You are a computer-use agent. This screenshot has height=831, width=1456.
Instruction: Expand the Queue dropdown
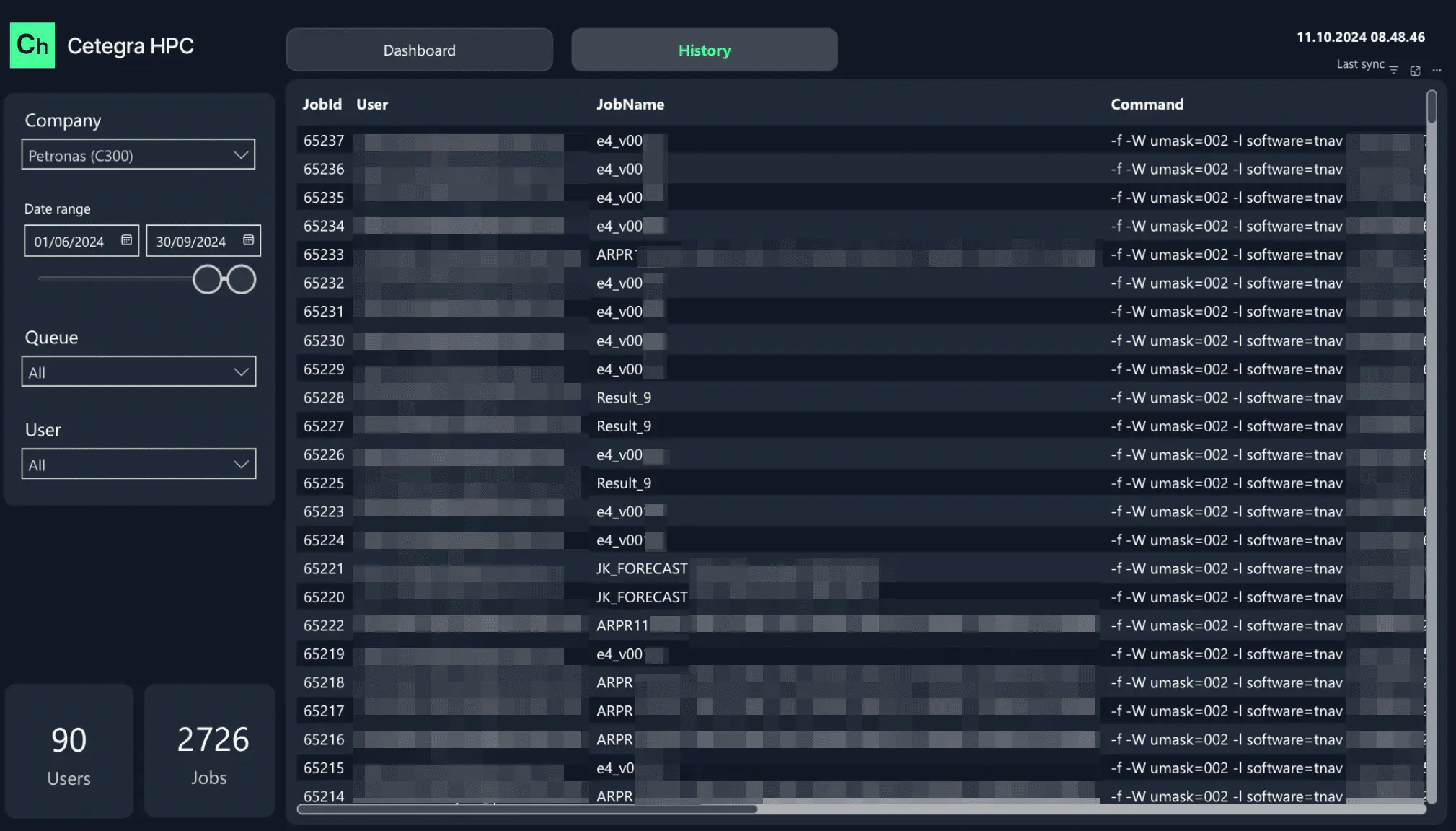(138, 372)
